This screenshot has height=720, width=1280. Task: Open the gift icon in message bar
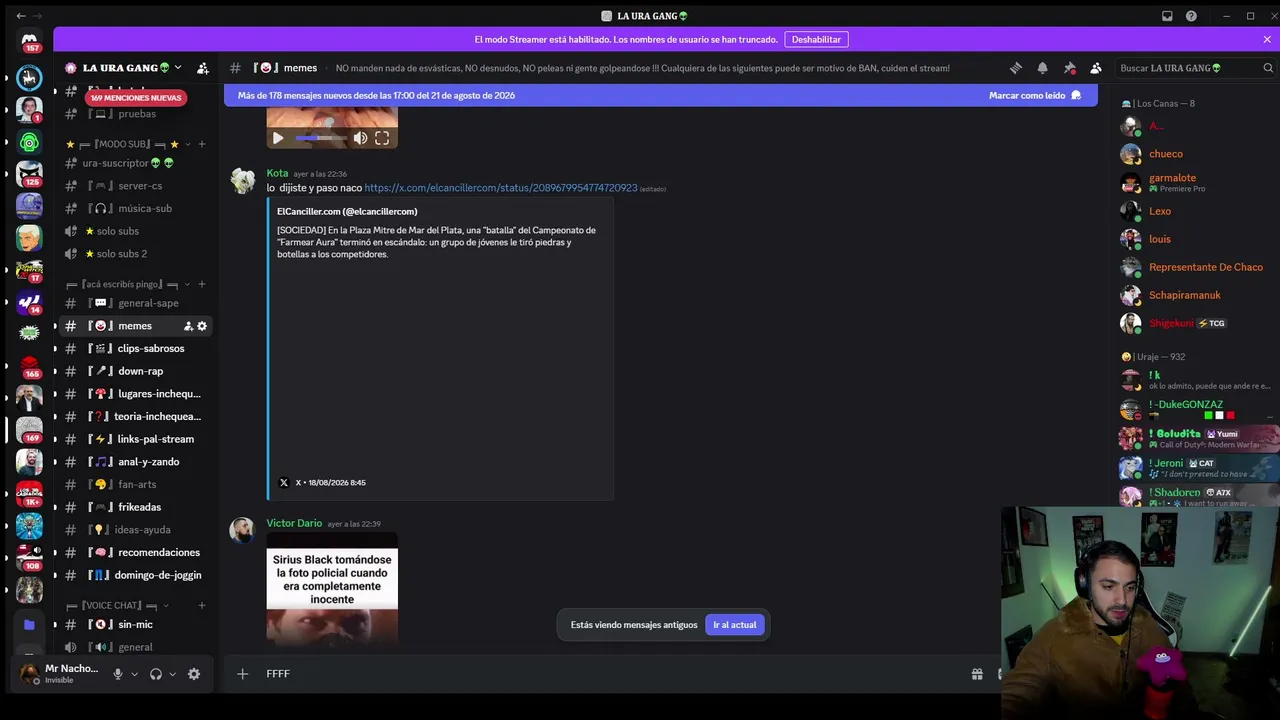click(977, 674)
